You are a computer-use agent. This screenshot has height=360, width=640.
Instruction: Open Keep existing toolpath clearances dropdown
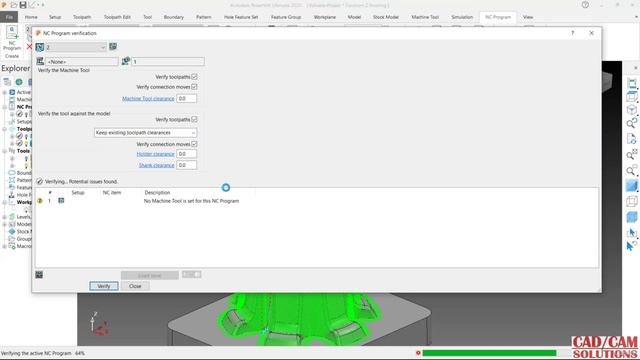coord(145,133)
